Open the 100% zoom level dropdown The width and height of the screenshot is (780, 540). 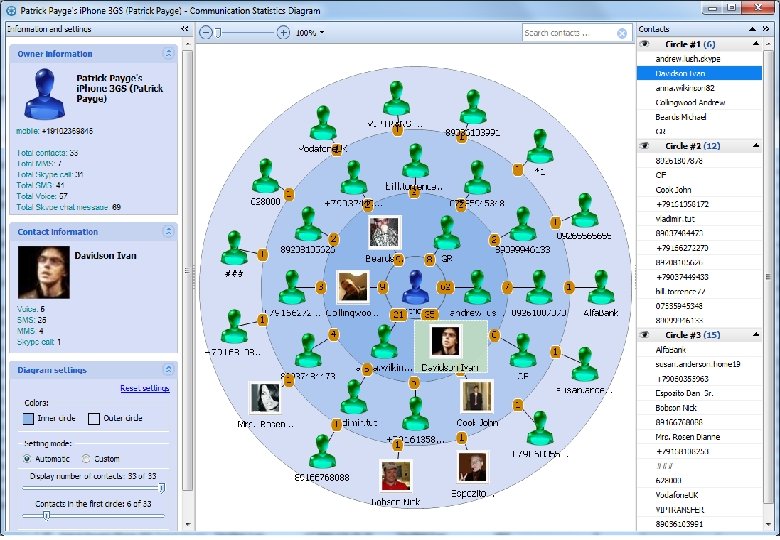(x=322, y=33)
